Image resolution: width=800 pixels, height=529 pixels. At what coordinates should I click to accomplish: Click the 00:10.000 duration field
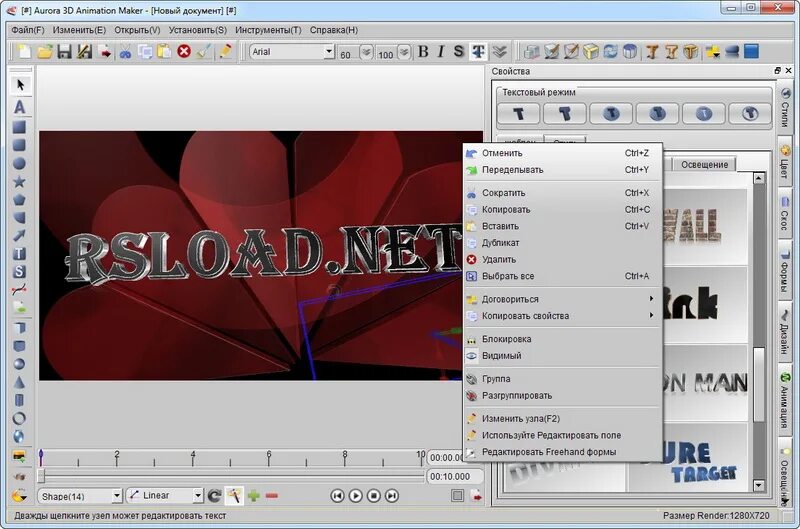tap(455, 476)
